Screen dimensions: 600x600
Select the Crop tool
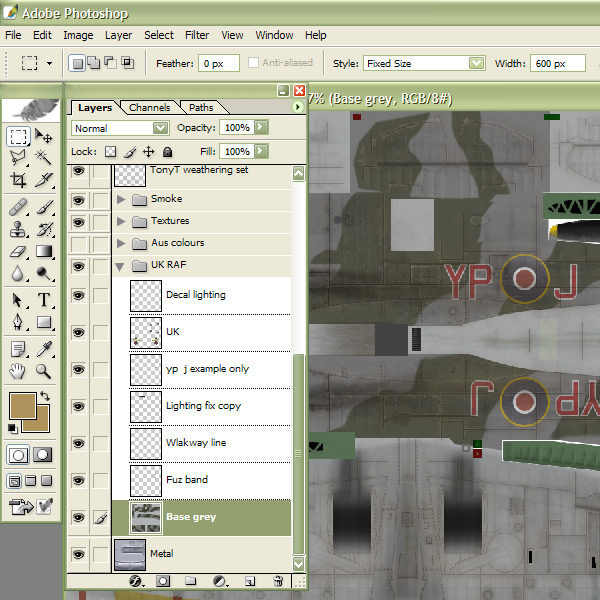coord(18,179)
